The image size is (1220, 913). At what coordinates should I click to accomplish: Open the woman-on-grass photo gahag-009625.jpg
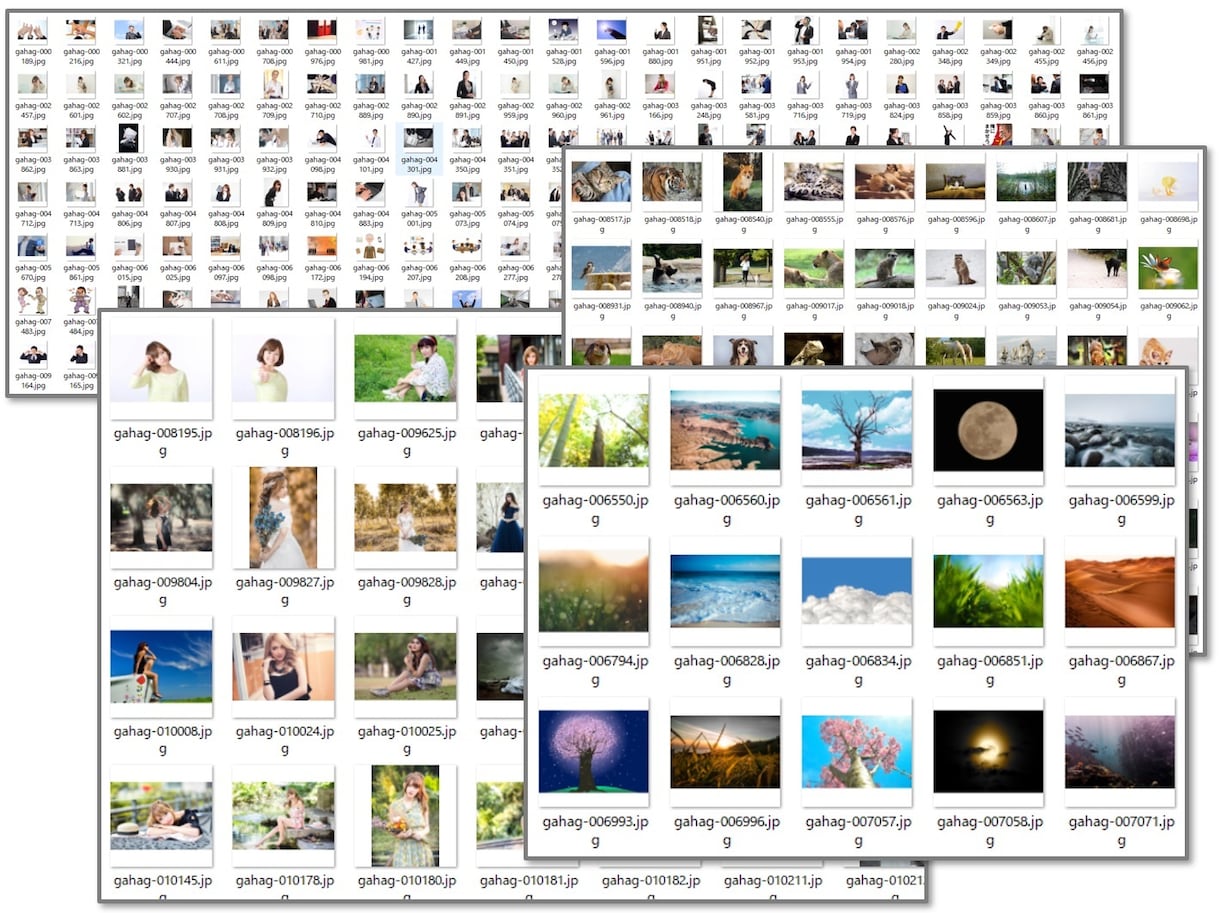point(405,368)
